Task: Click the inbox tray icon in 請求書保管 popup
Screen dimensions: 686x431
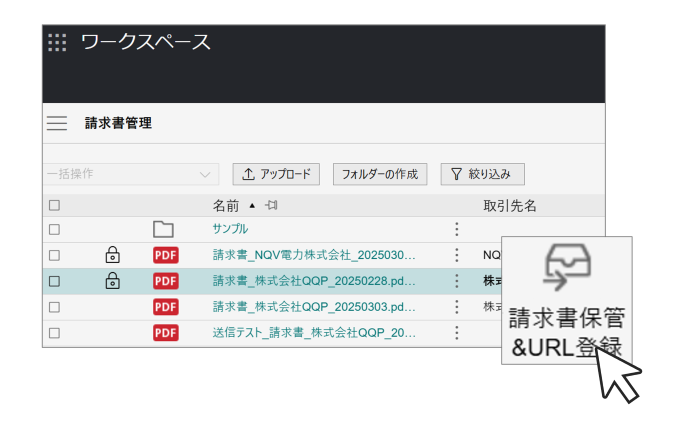Action: [567, 267]
